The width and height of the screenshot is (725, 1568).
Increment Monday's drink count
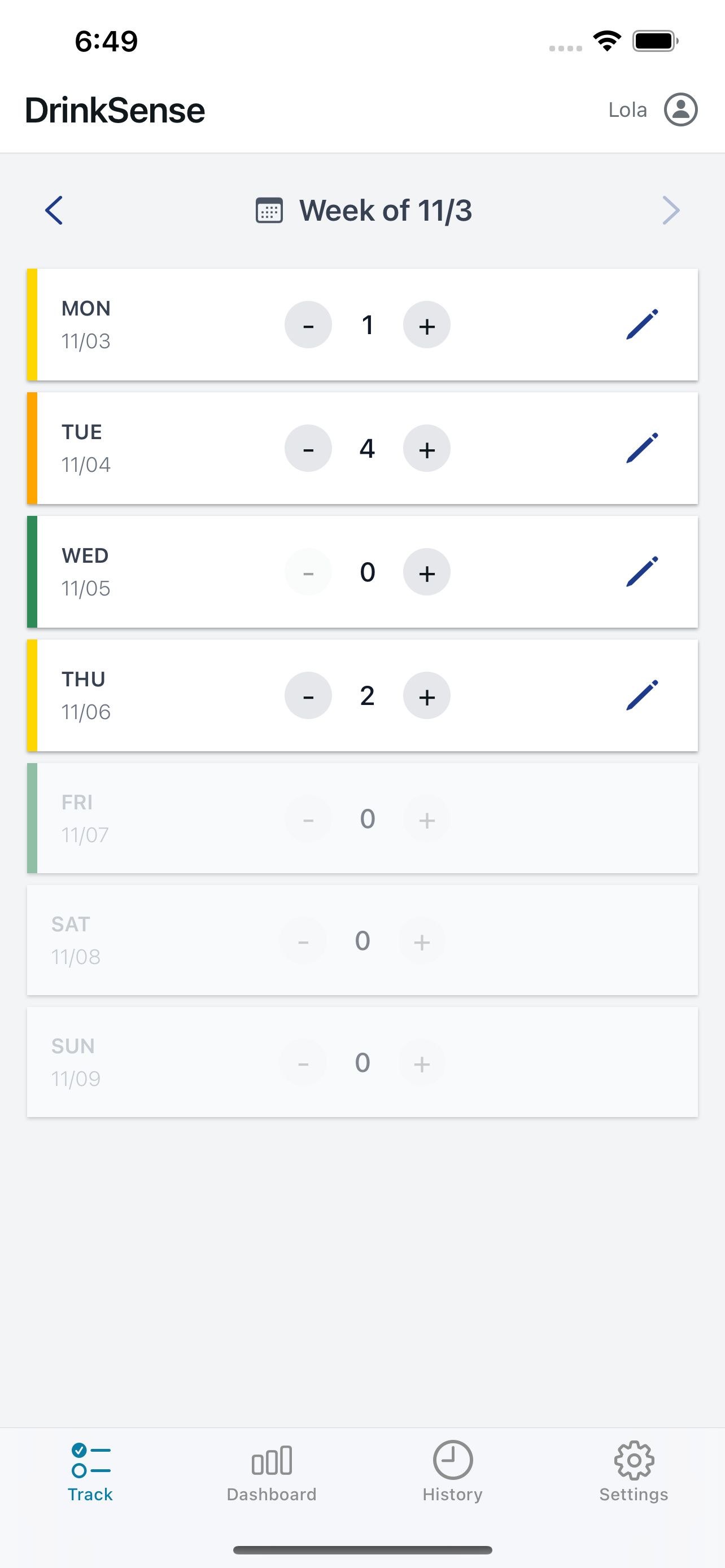click(426, 325)
